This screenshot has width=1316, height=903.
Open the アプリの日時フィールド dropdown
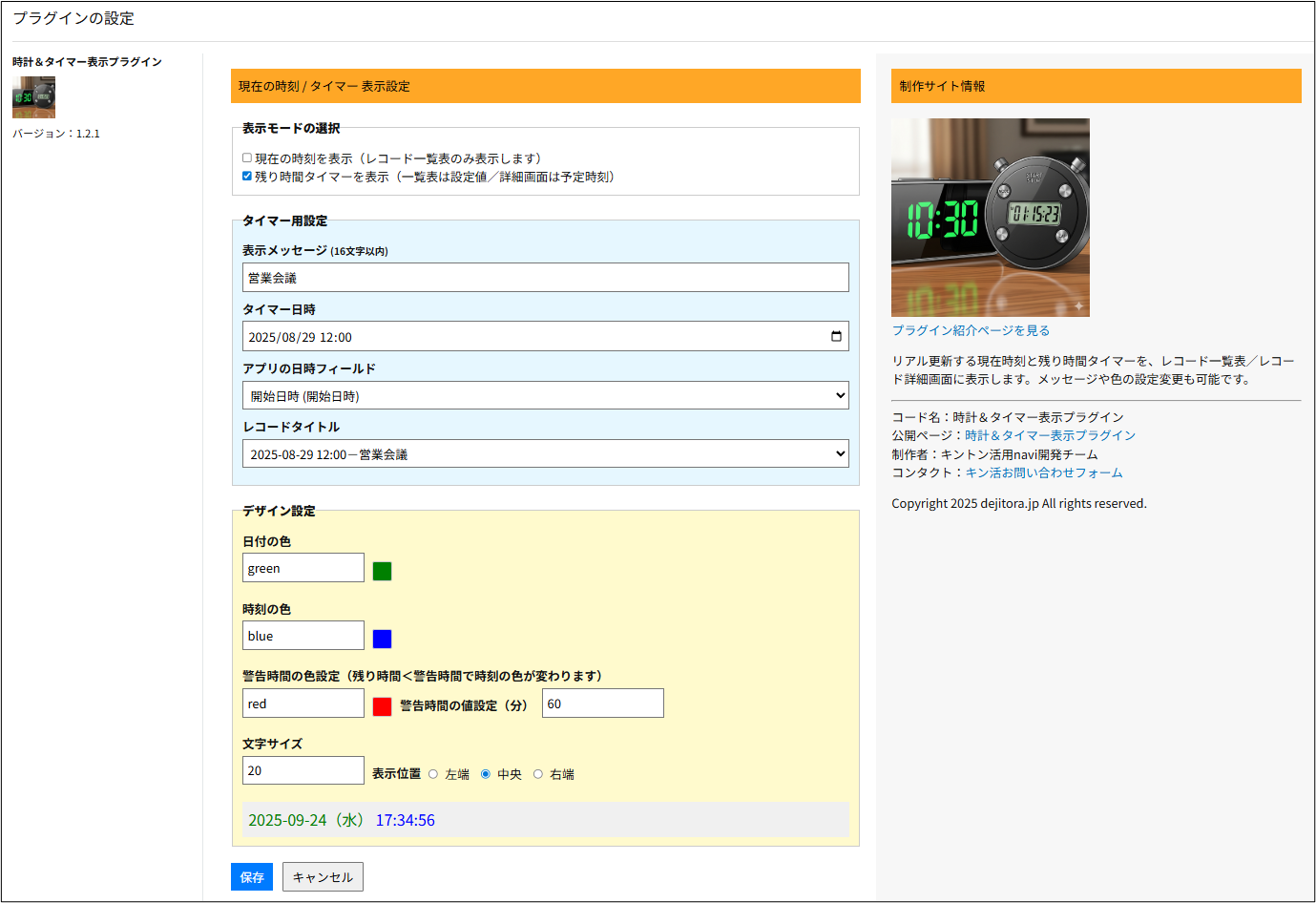[x=545, y=396]
